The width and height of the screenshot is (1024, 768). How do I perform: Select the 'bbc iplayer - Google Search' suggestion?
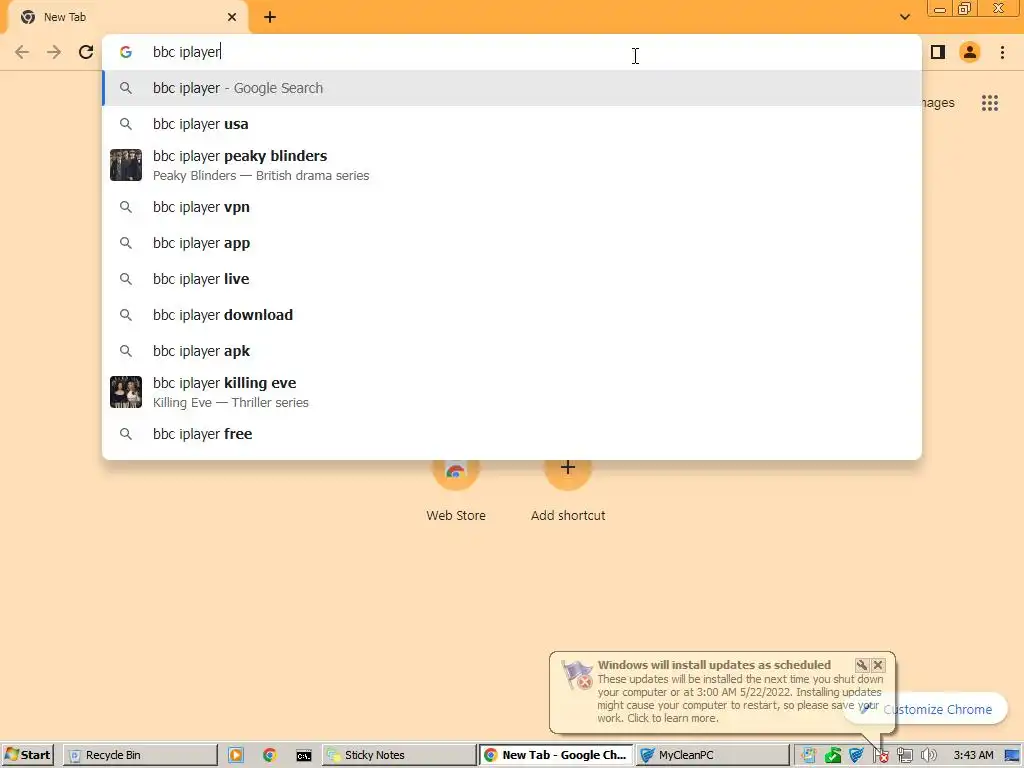(x=512, y=88)
